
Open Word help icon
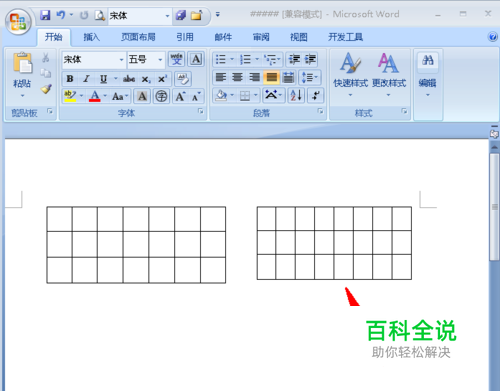point(492,37)
